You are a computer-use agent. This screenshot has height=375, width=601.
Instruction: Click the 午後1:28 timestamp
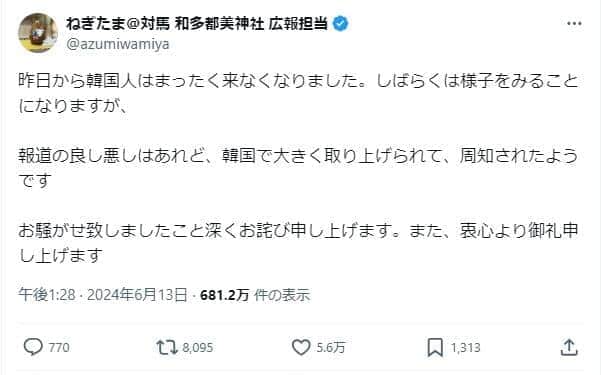[x=47, y=295]
